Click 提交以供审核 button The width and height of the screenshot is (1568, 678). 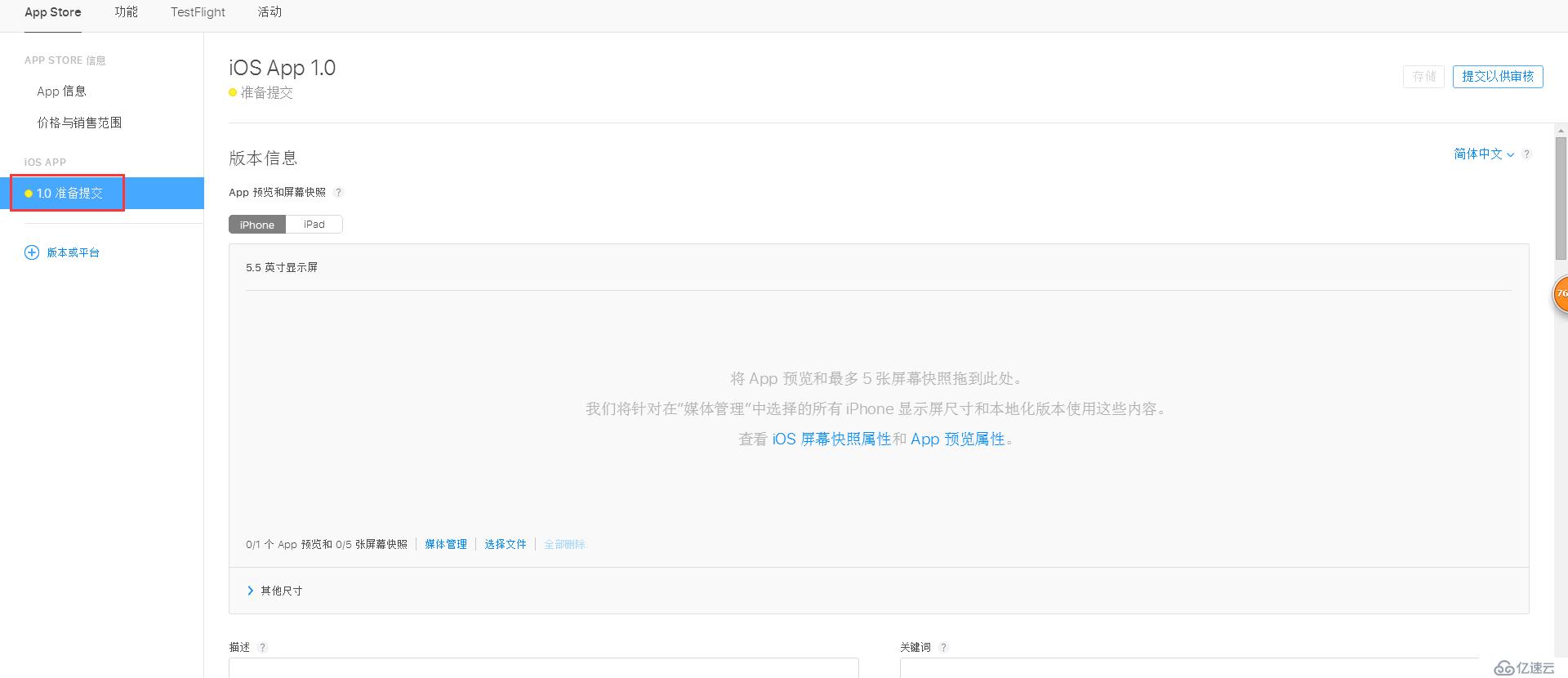click(x=1498, y=77)
